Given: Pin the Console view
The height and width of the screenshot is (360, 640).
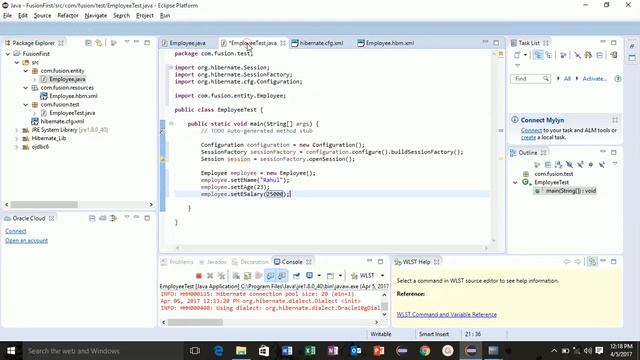Looking at the screenshot, I should (297, 276).
